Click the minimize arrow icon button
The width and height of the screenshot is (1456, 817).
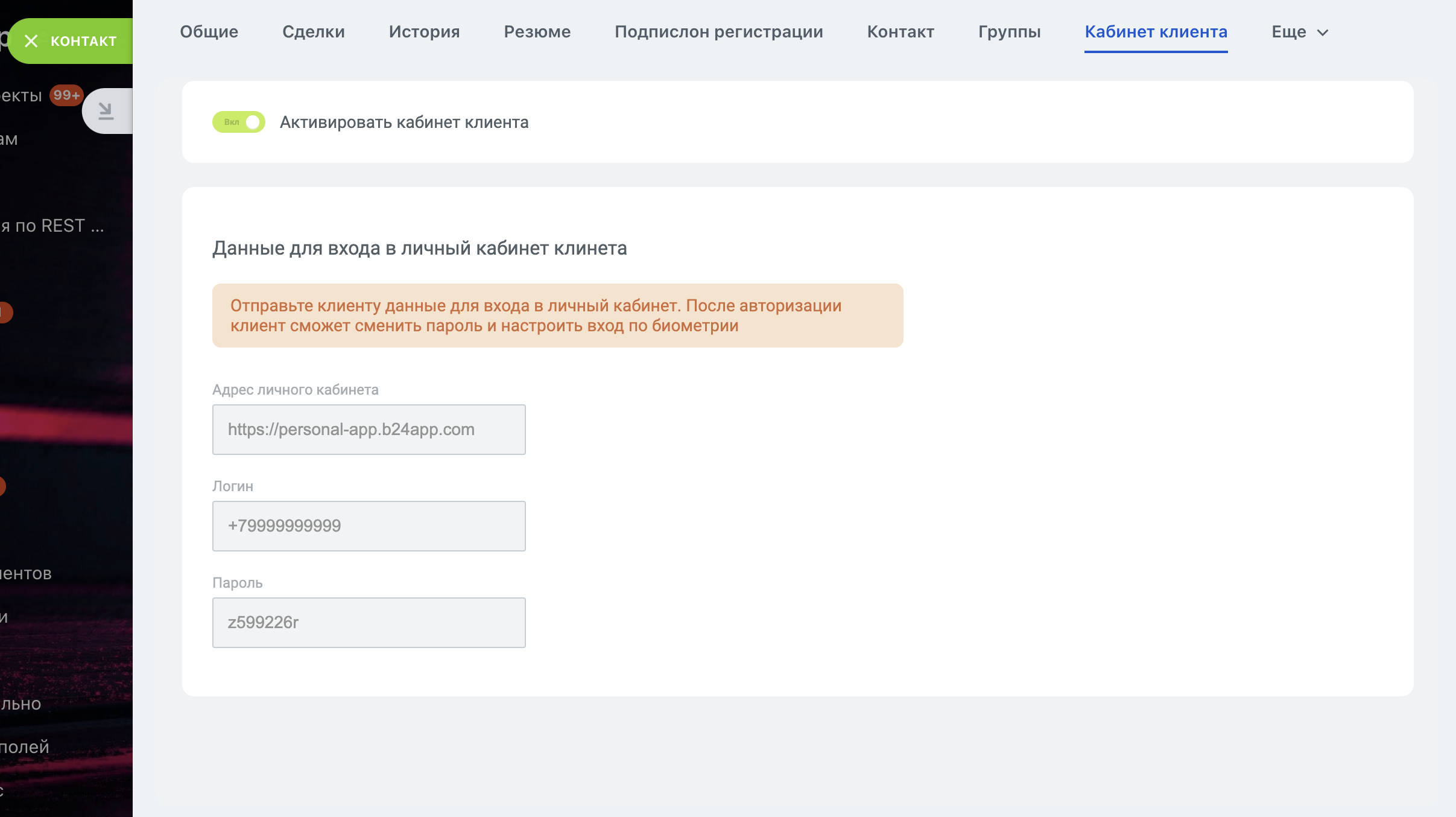point(106,111)
